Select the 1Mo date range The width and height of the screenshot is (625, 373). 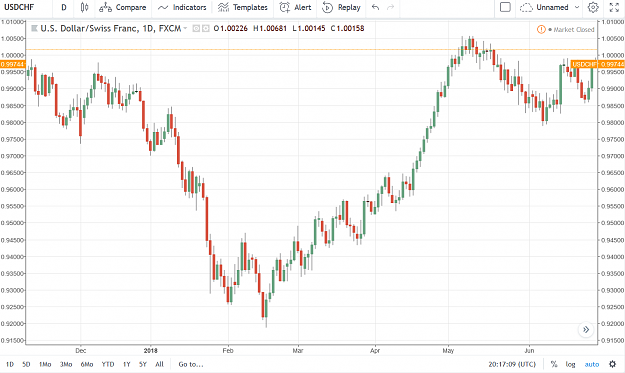45,364
